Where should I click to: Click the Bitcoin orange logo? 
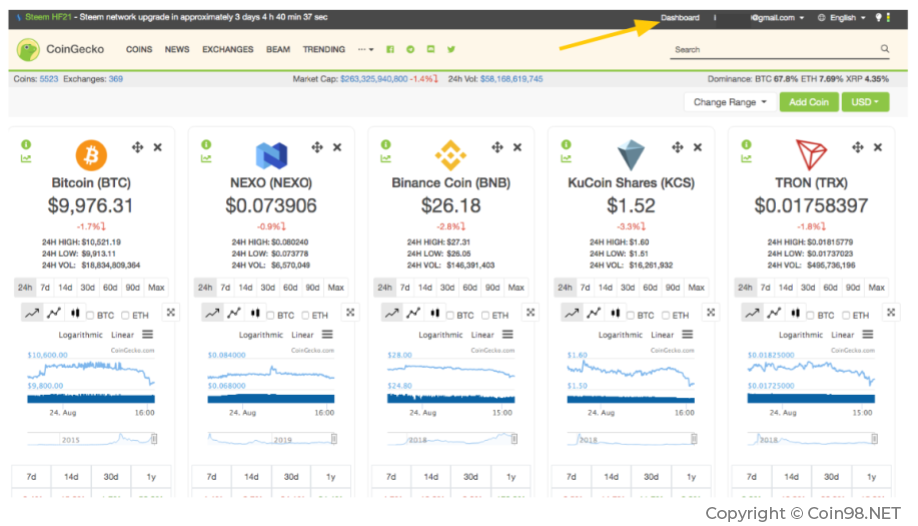pyautogui.click(x=91, y=155)
